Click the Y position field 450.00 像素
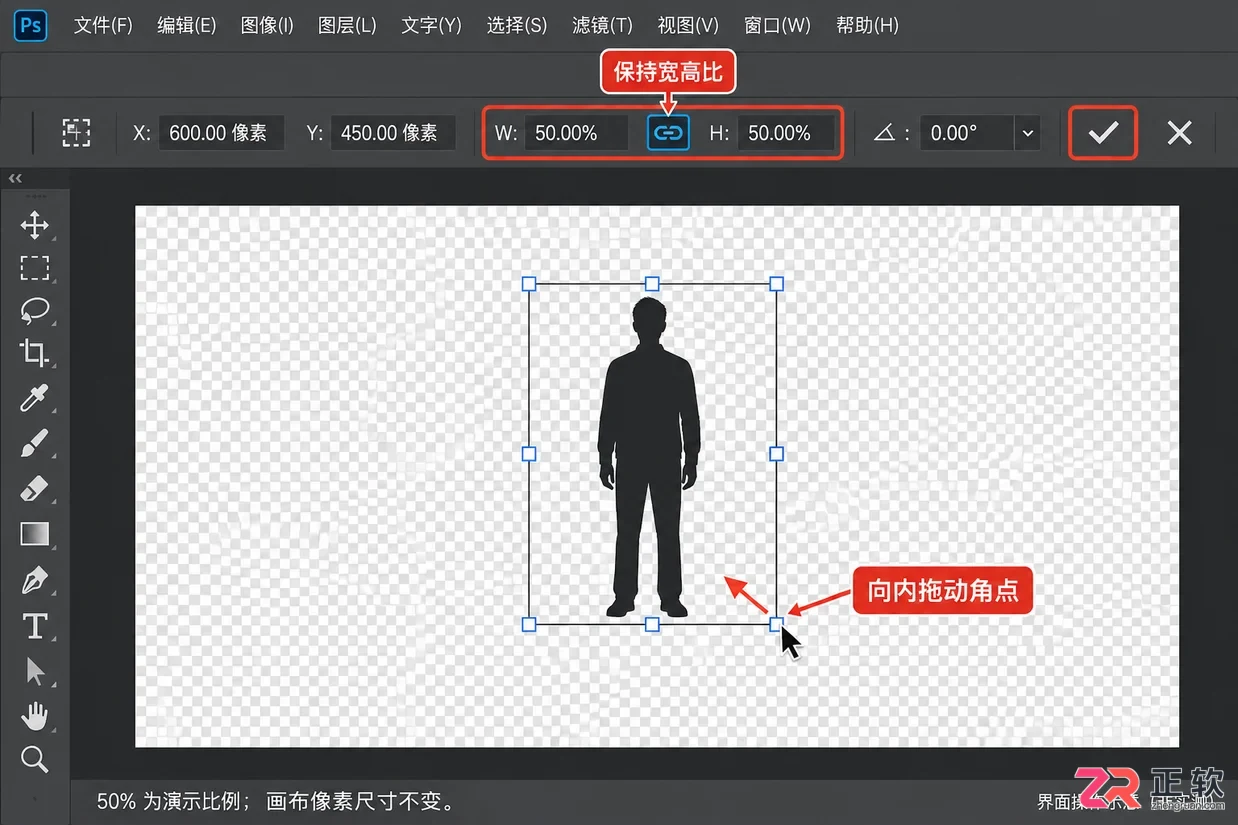1238x825 pixels. tap(393, 133)
